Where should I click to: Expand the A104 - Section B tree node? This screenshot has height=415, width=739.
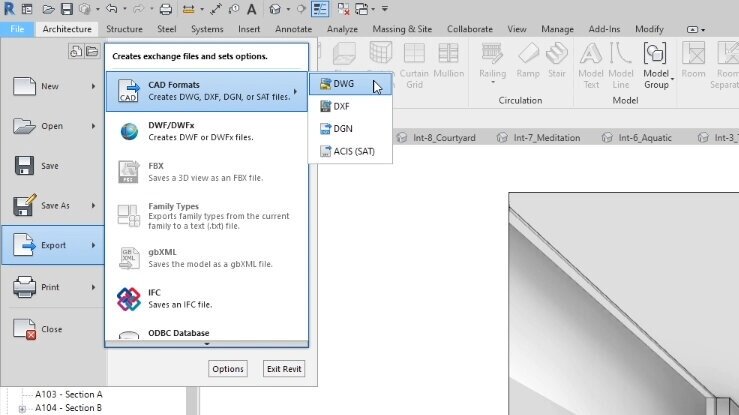point(22,408)
